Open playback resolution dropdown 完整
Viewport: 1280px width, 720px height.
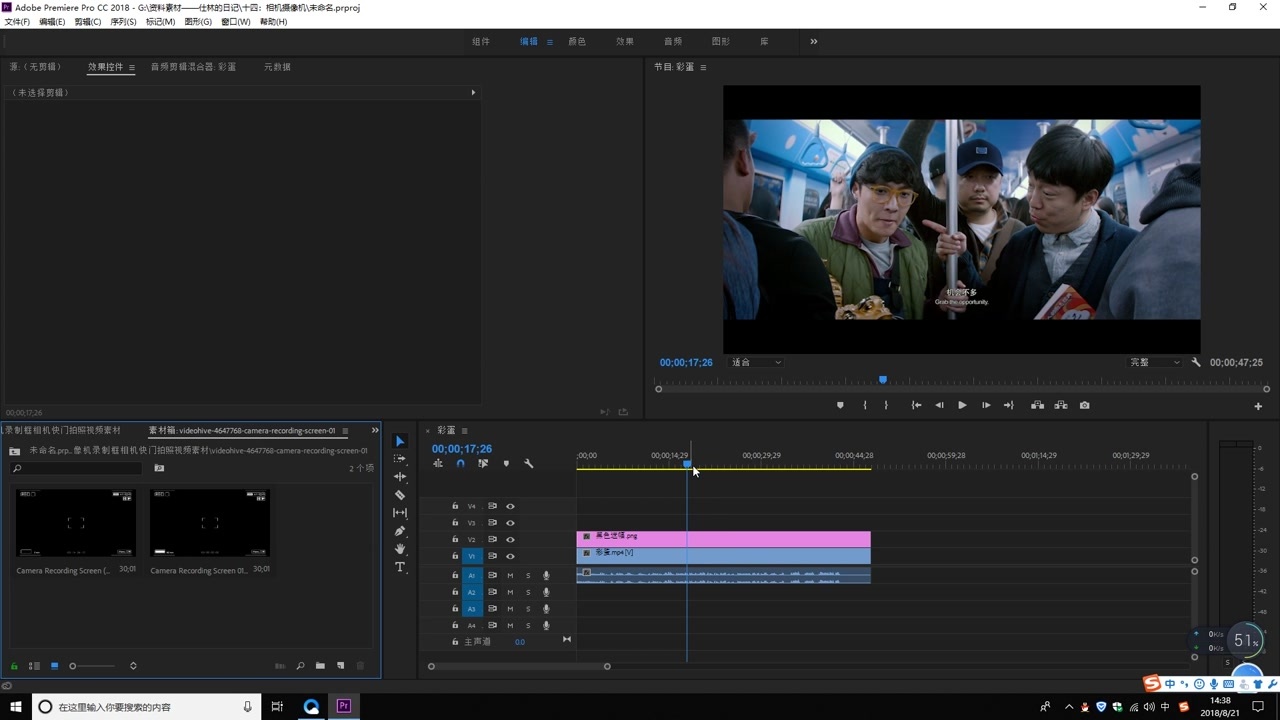1155,362
